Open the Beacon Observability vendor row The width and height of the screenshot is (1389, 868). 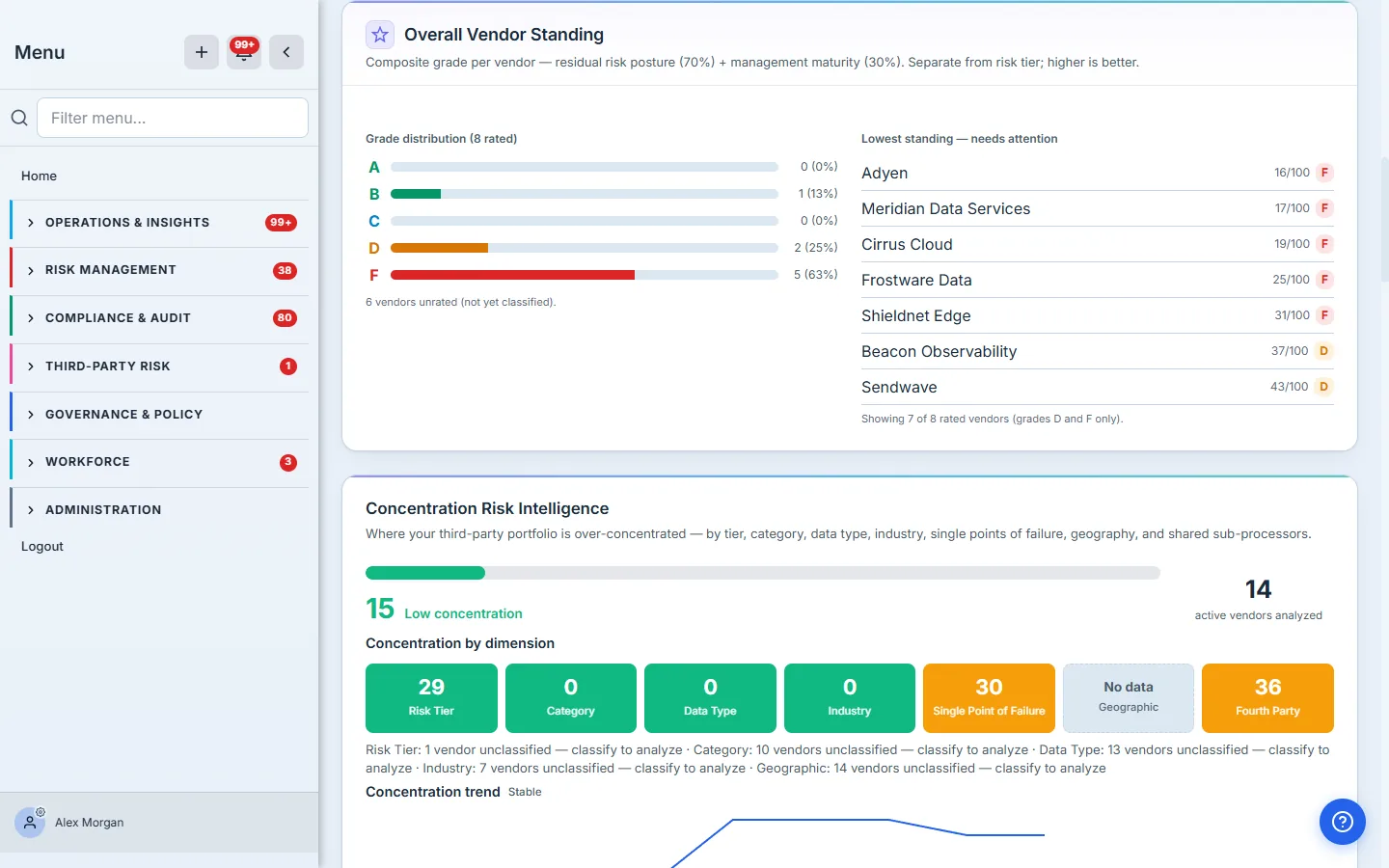coord(1098,351)
